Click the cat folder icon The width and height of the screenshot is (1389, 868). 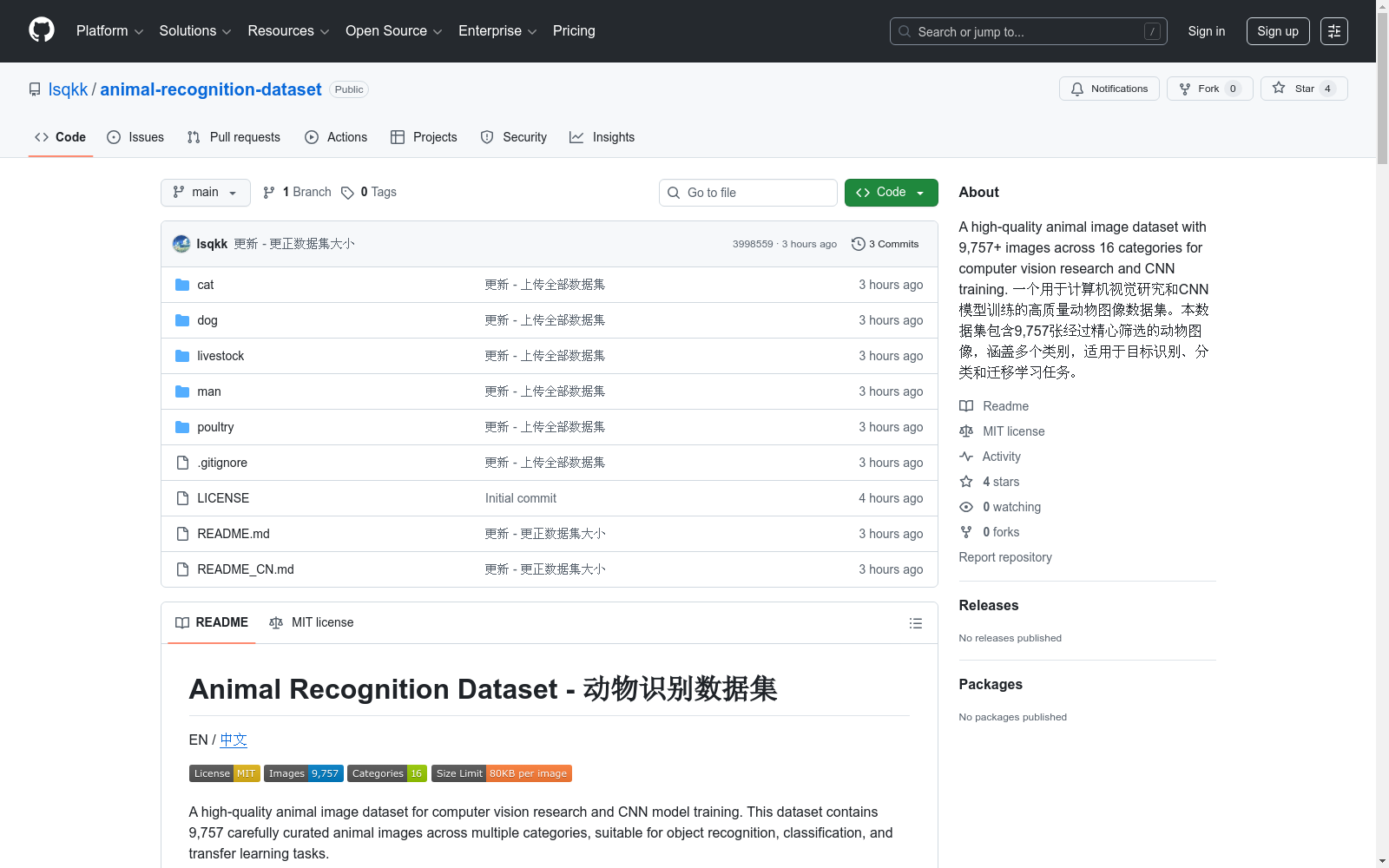(x=182, y=285)
